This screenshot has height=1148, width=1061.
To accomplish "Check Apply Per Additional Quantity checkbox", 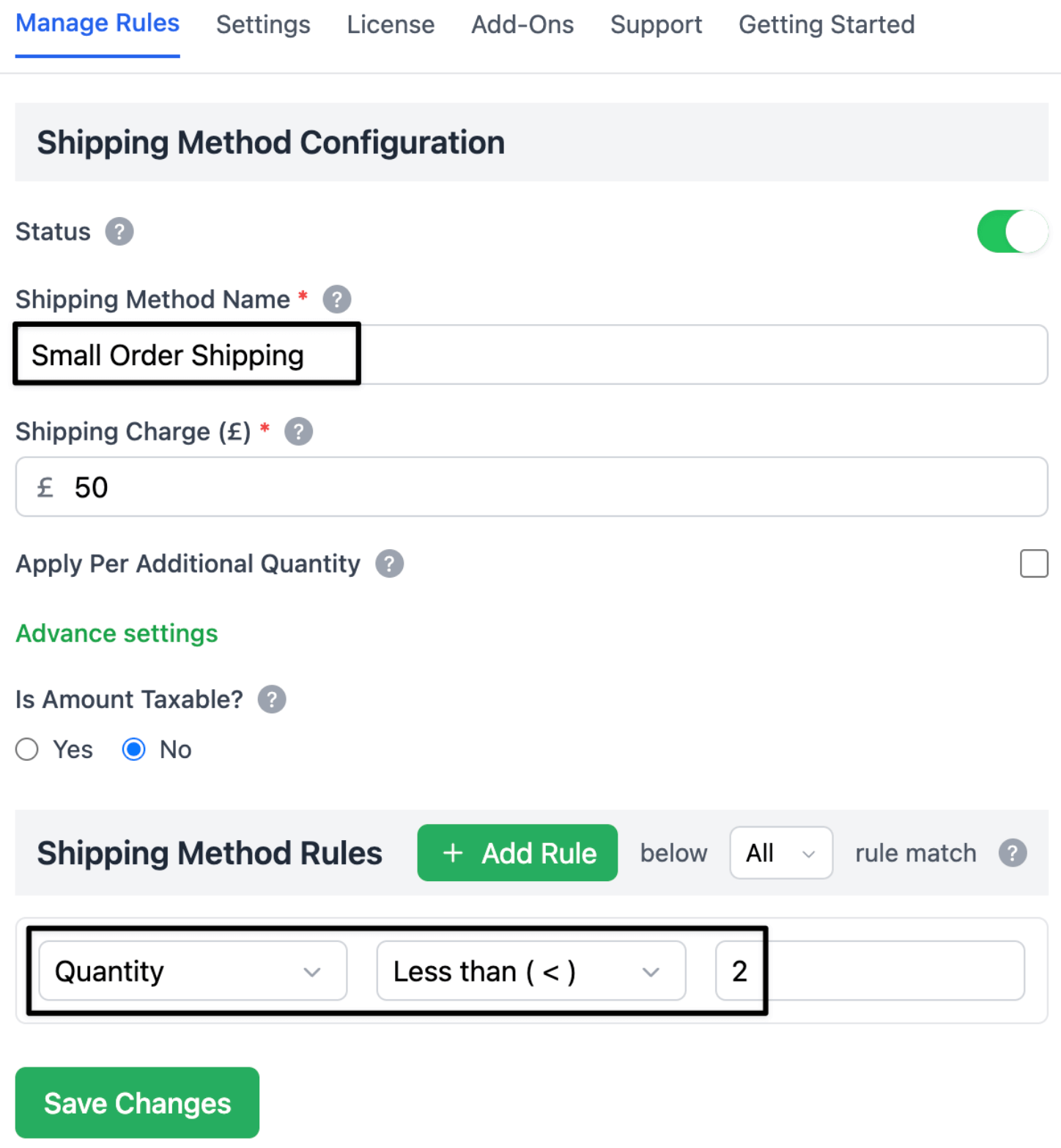I will 1034,564.
